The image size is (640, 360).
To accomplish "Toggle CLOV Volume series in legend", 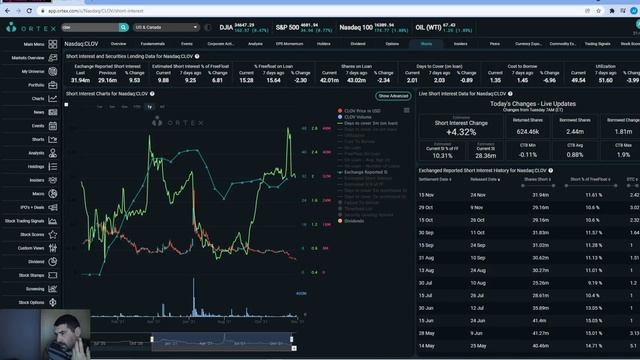I will point(355,117).
